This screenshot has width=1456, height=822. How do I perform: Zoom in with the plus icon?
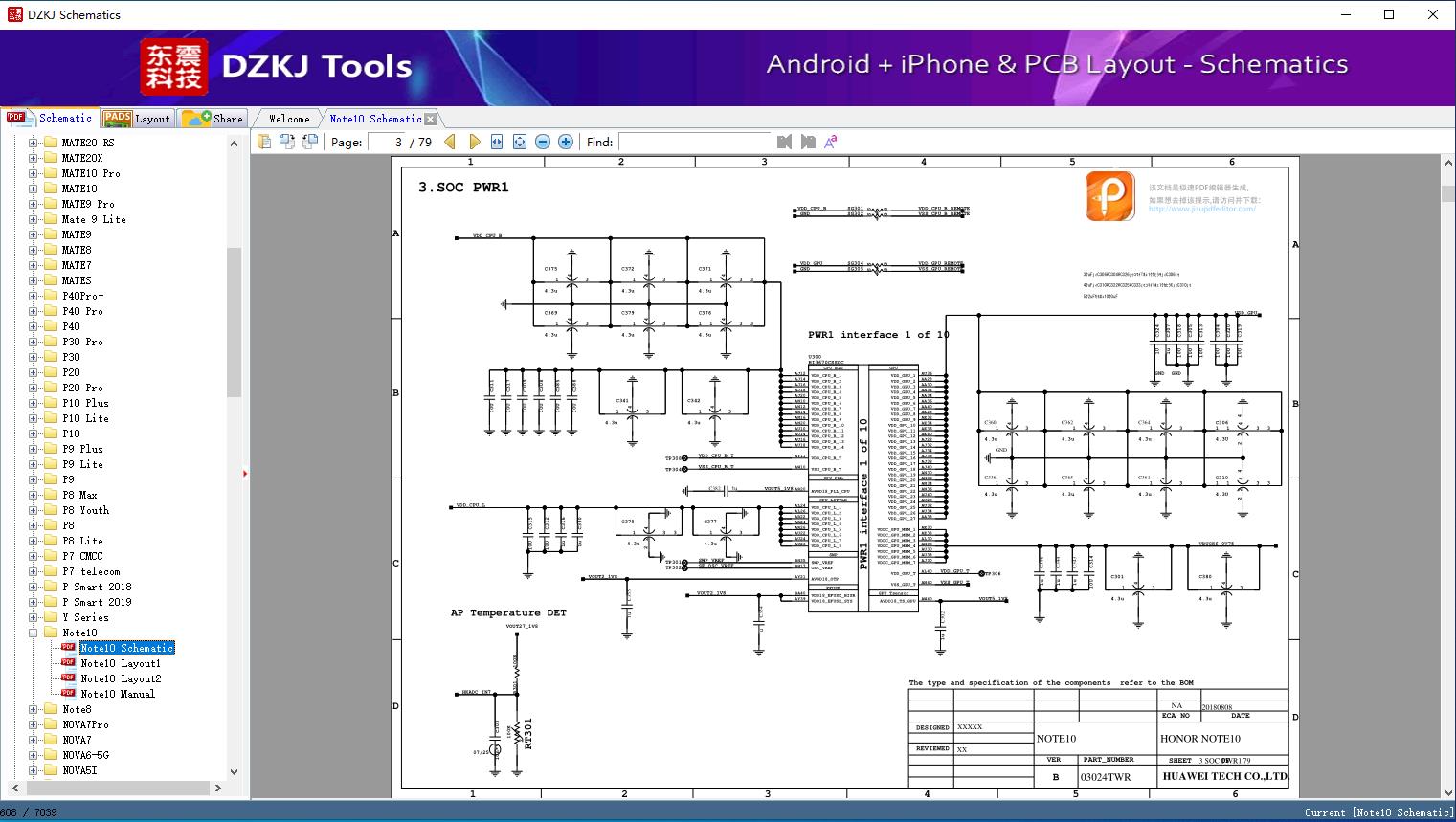pyautogui.click(x=566, y=142)
